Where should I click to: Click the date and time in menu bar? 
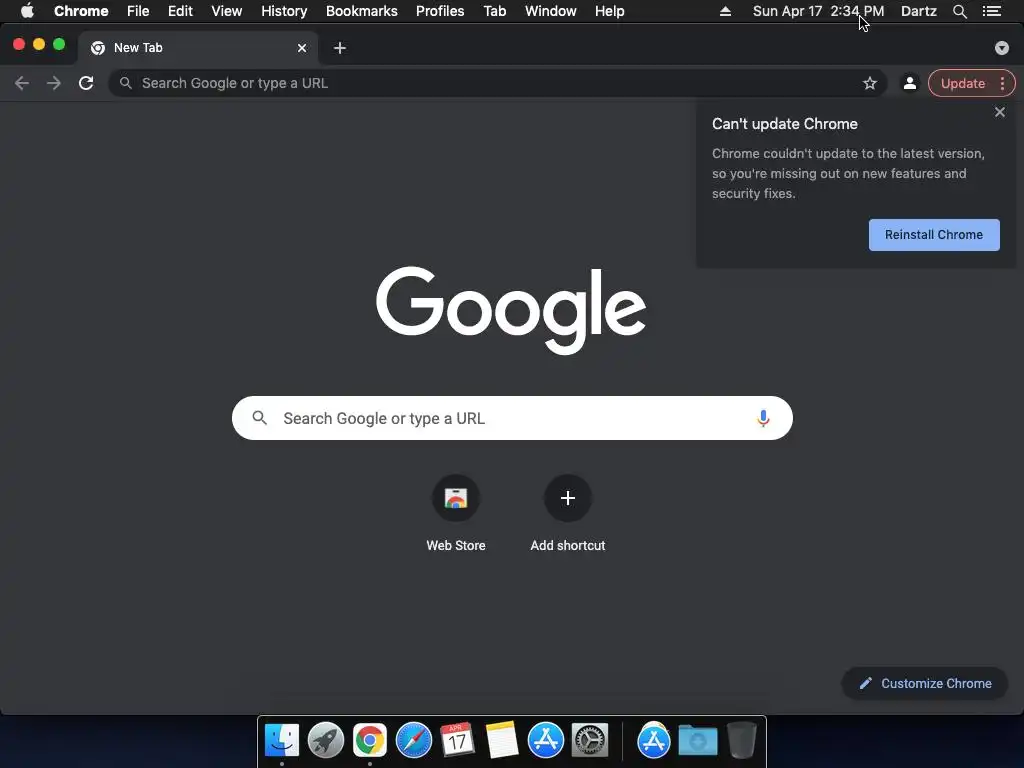pos(818,11)
